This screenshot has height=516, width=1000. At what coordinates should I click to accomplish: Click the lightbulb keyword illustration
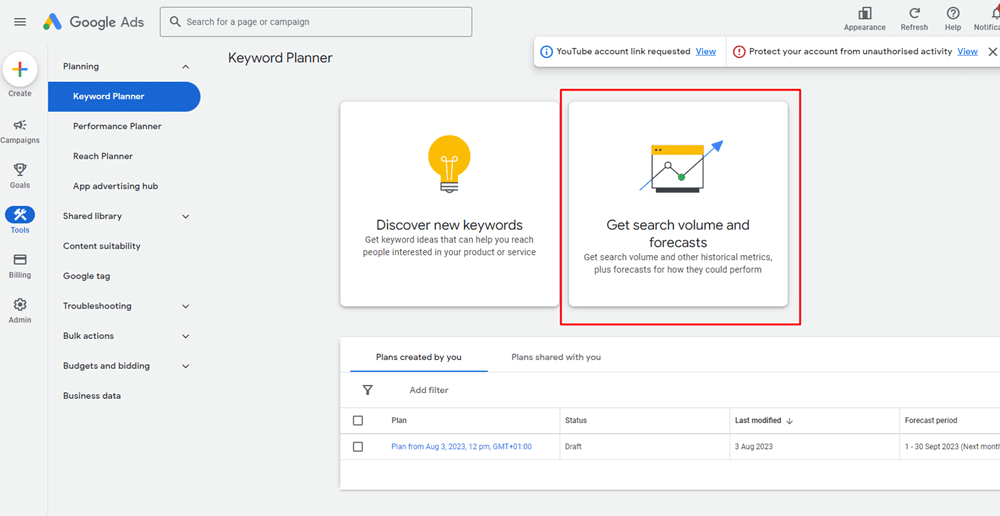(x=450, y=163)
